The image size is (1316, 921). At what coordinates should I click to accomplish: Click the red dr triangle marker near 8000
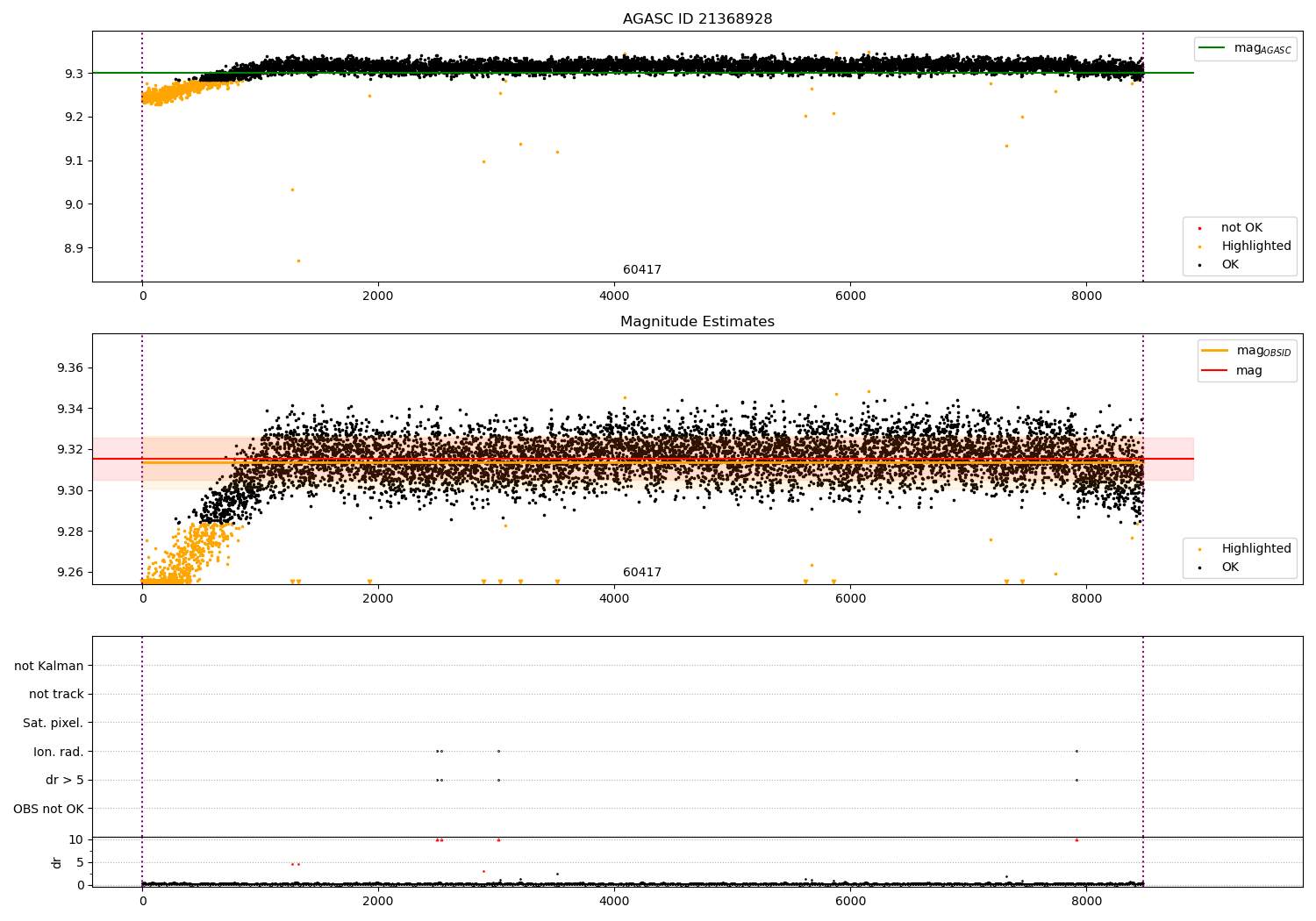(1076, 839)
